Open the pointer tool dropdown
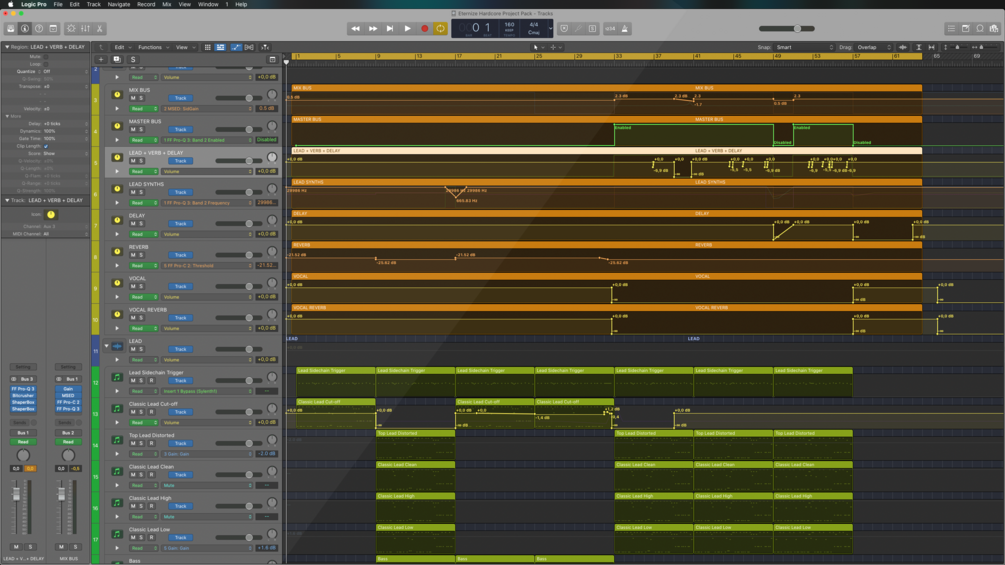The height and width of the screenshot is (565, 1005). (538, 47)
